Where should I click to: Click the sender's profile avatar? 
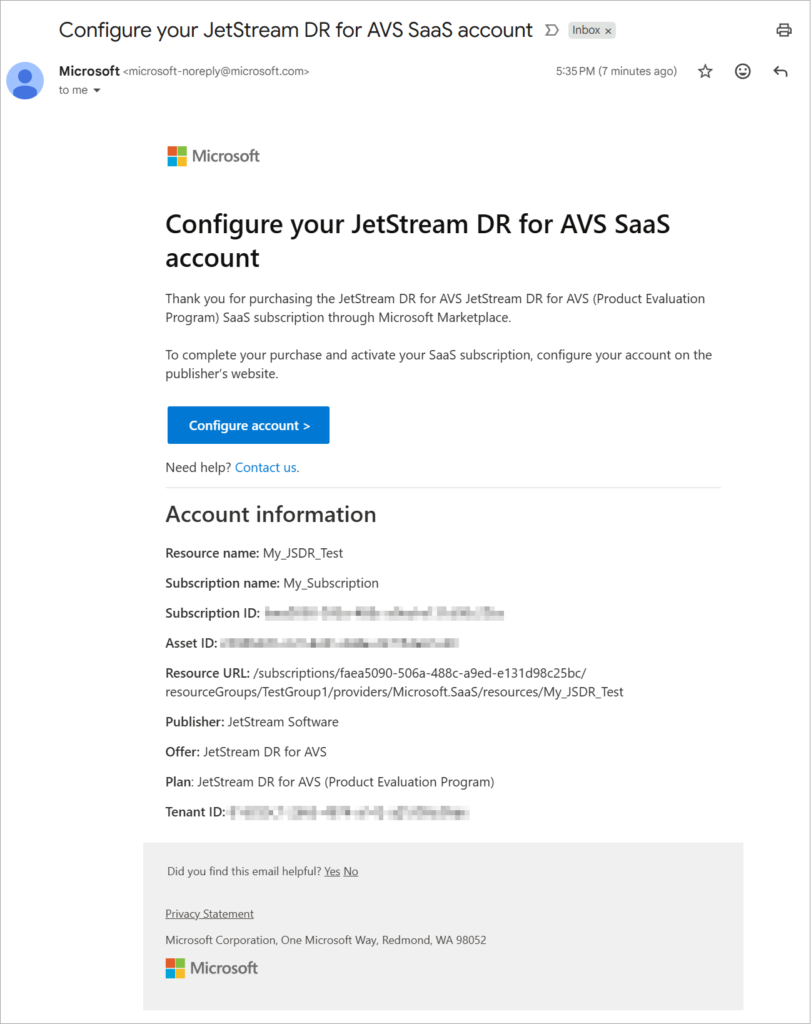click(x=25, y=80)
